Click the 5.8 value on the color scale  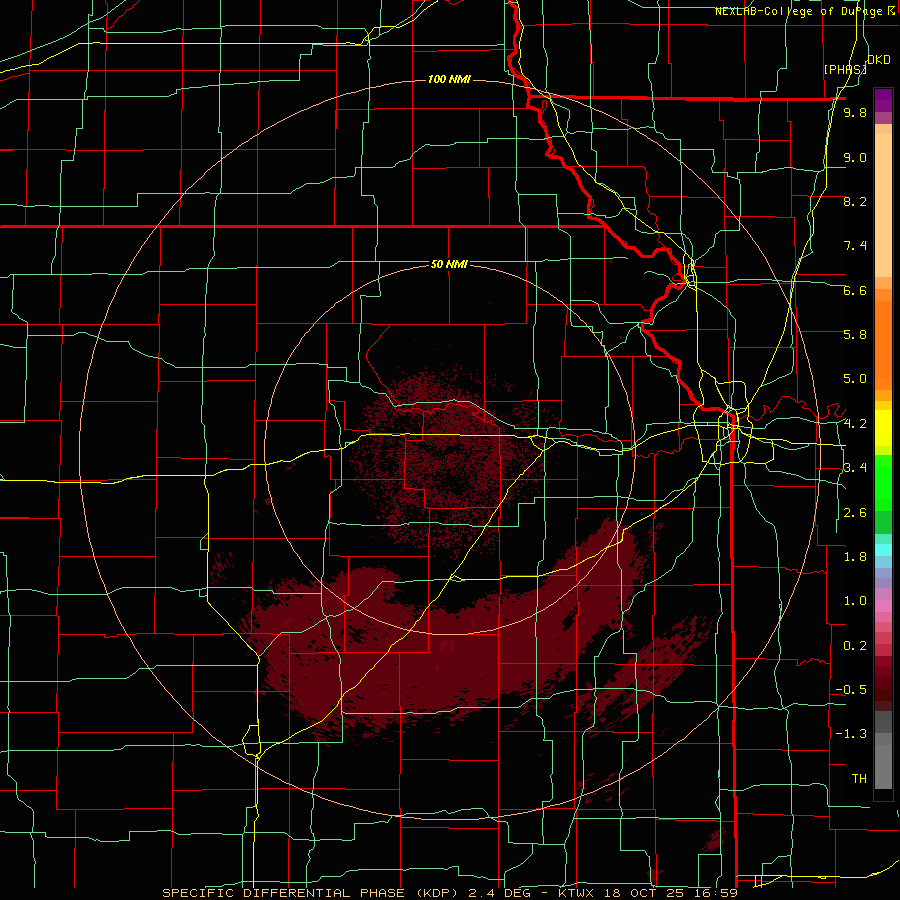pos(855,334)
